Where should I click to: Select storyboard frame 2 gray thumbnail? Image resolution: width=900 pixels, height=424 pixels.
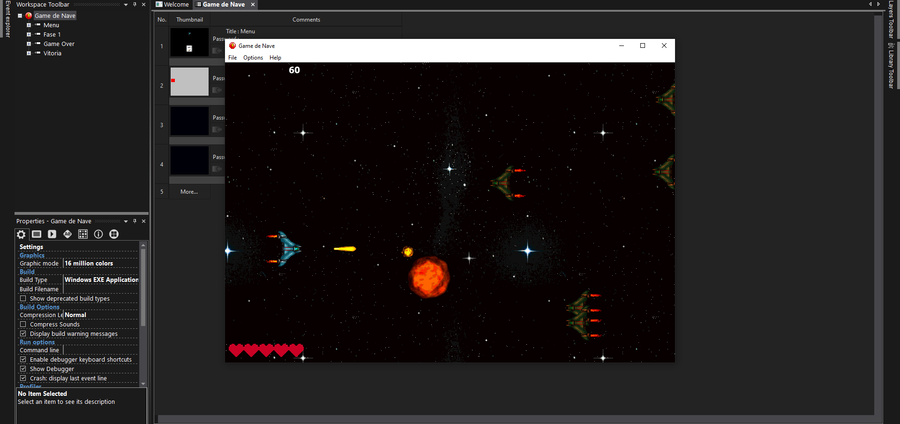pos(189,81)
